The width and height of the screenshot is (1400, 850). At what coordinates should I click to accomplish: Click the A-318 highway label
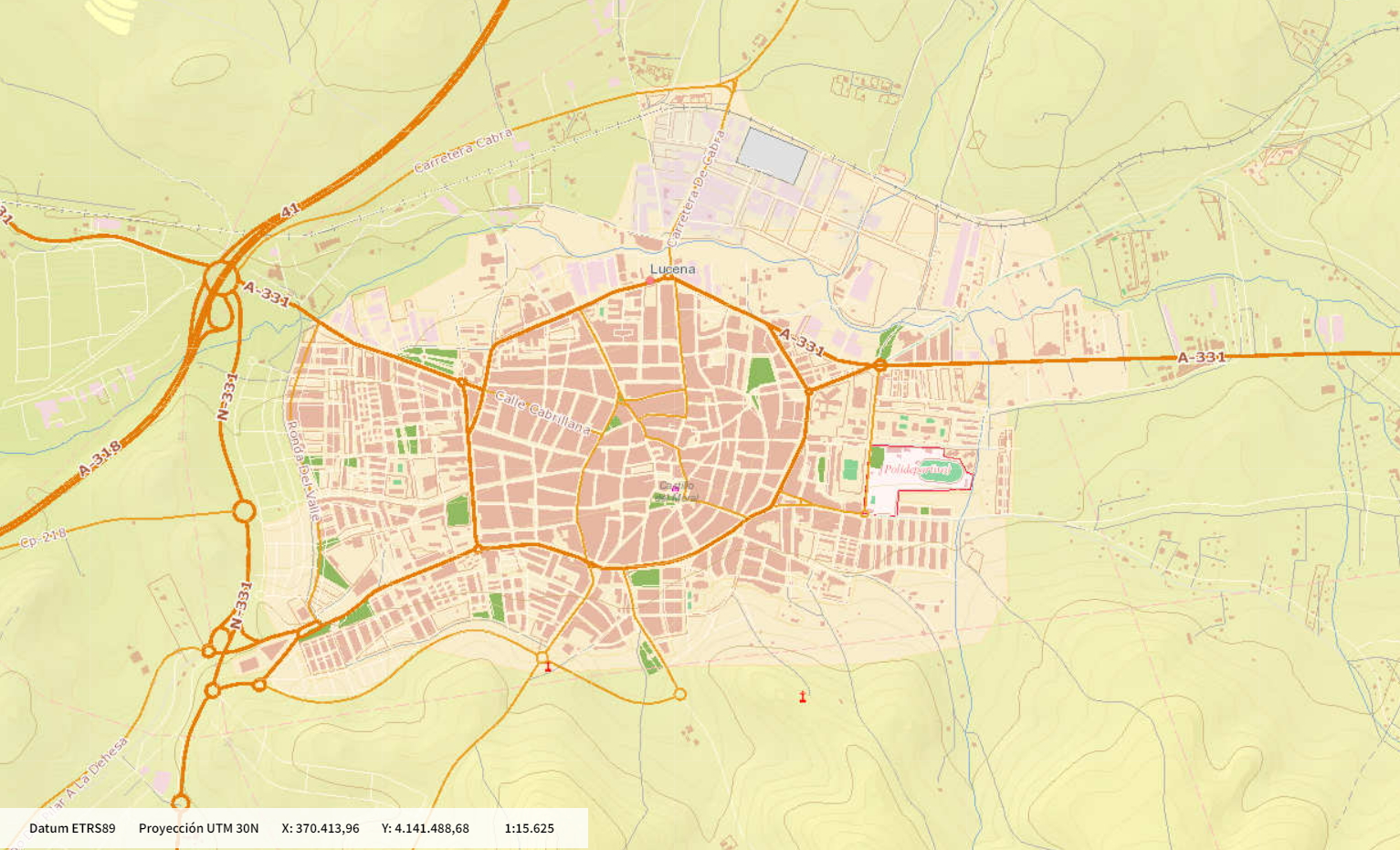(x=100, y=459)
